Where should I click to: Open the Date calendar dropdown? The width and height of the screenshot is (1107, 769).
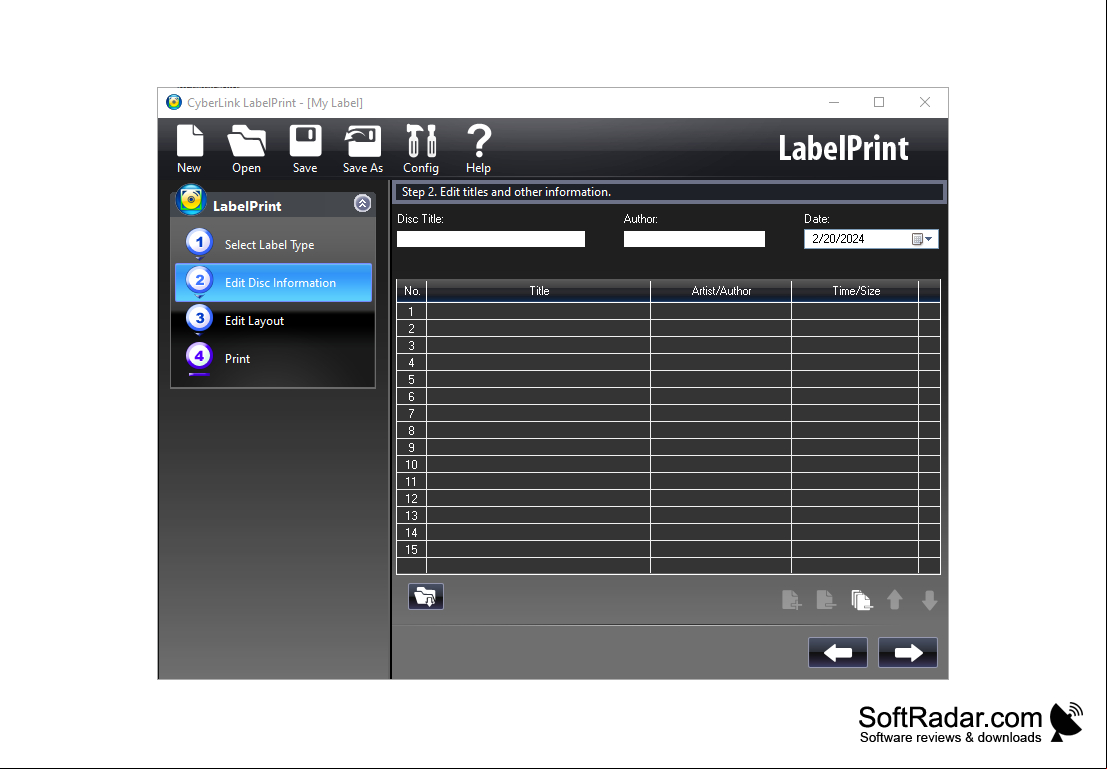[x=923, y=239]
